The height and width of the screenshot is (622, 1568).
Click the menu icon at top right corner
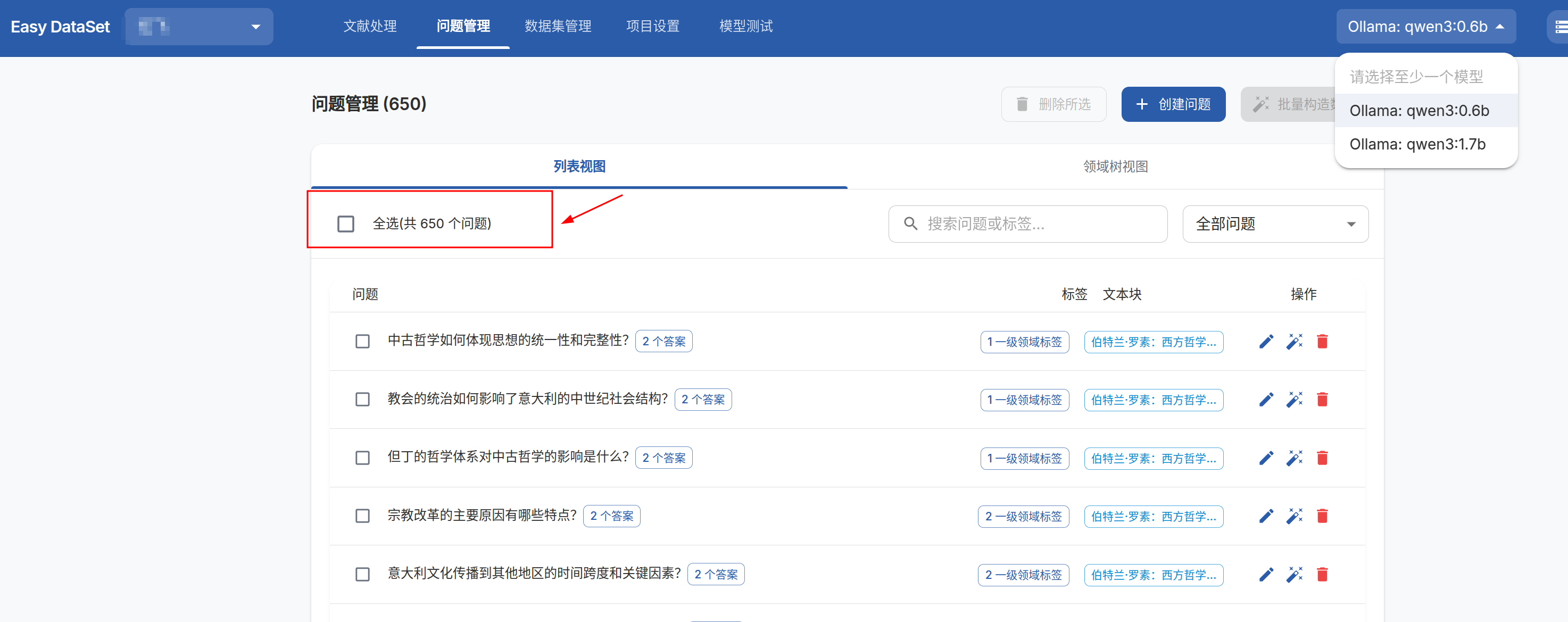click(x=1560, y=27)
